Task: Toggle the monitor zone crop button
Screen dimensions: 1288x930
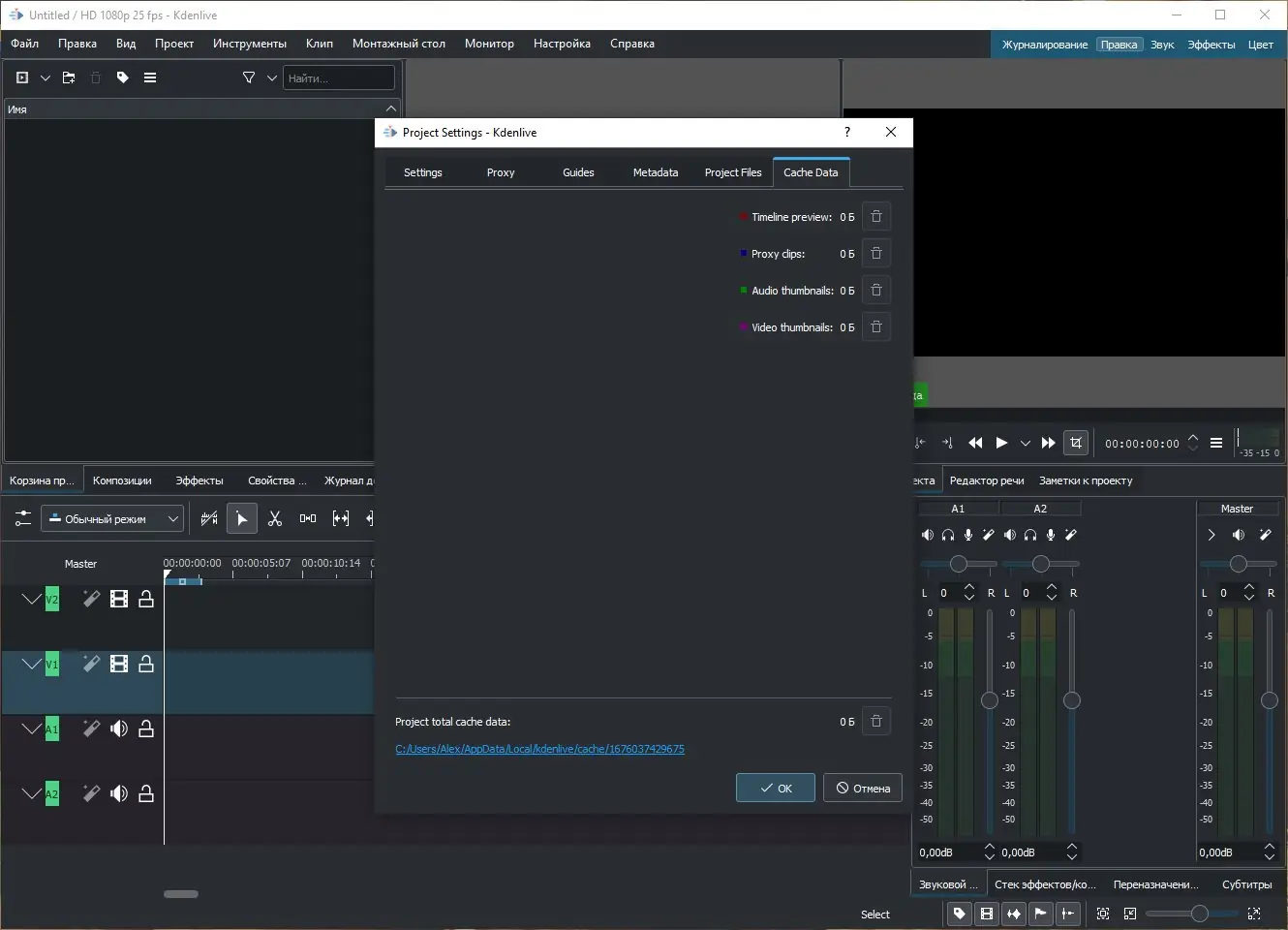Action: point(1076,444)
